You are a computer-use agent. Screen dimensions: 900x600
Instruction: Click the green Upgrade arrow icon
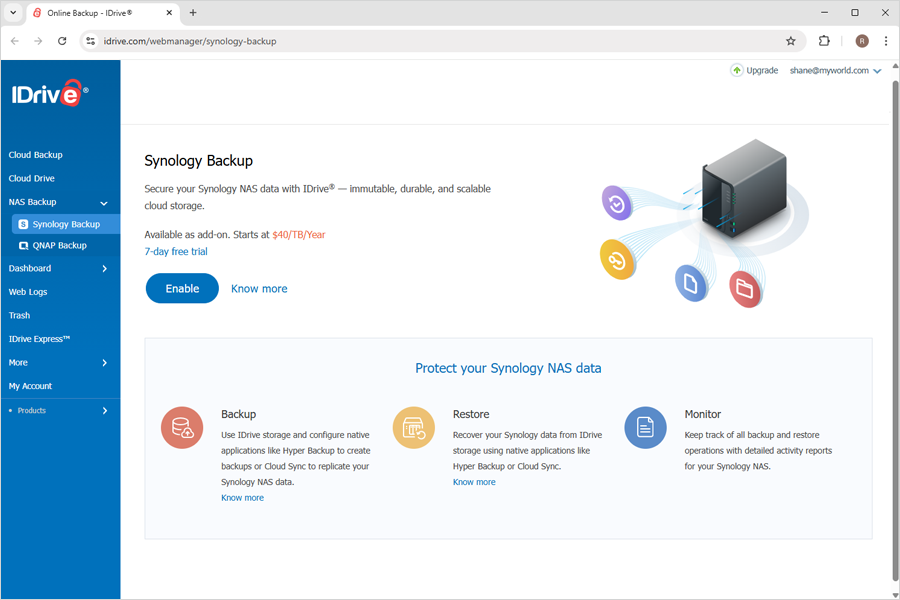[x=736, y=71]
